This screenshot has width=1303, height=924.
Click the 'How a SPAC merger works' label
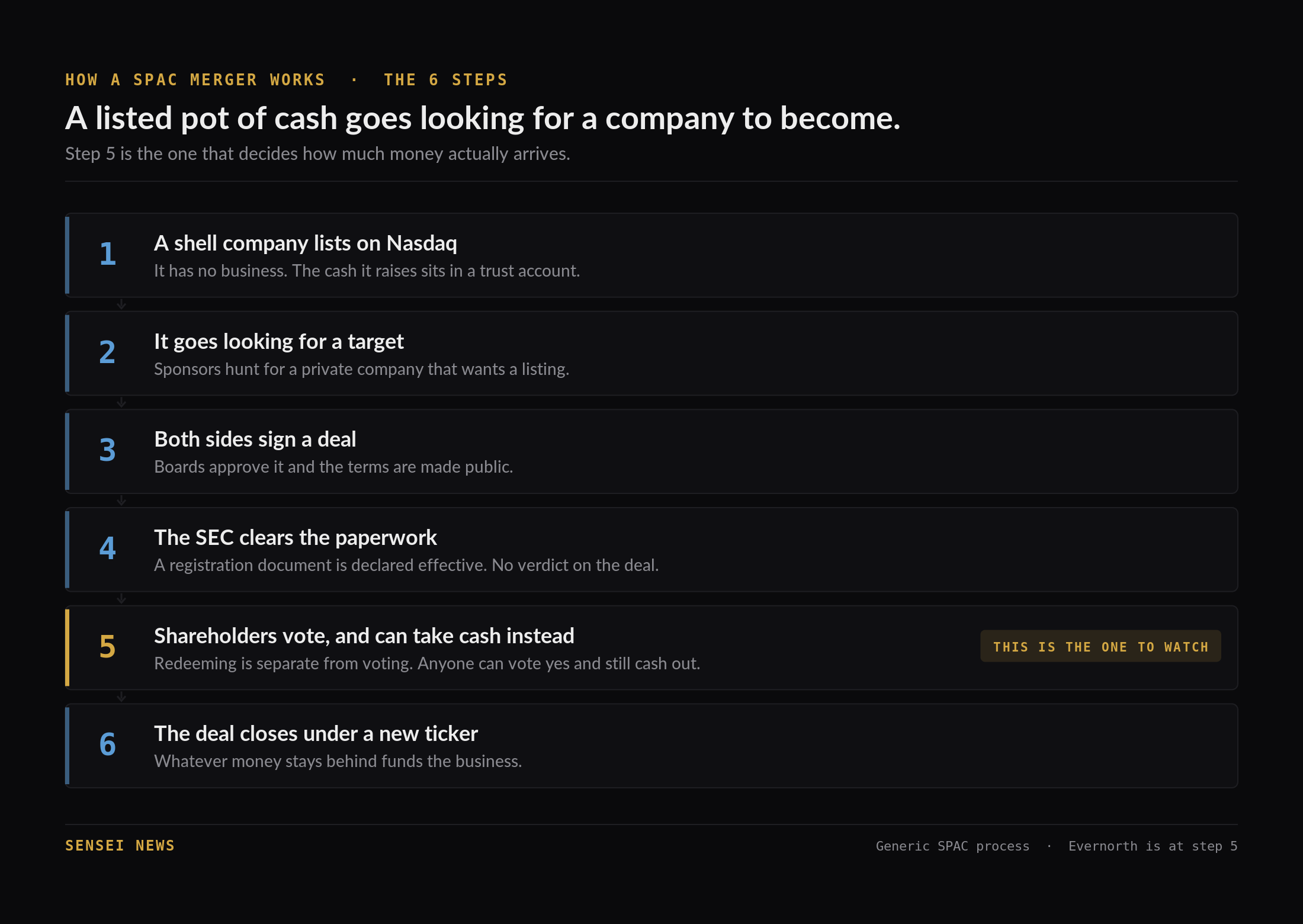tap(195, 80)
